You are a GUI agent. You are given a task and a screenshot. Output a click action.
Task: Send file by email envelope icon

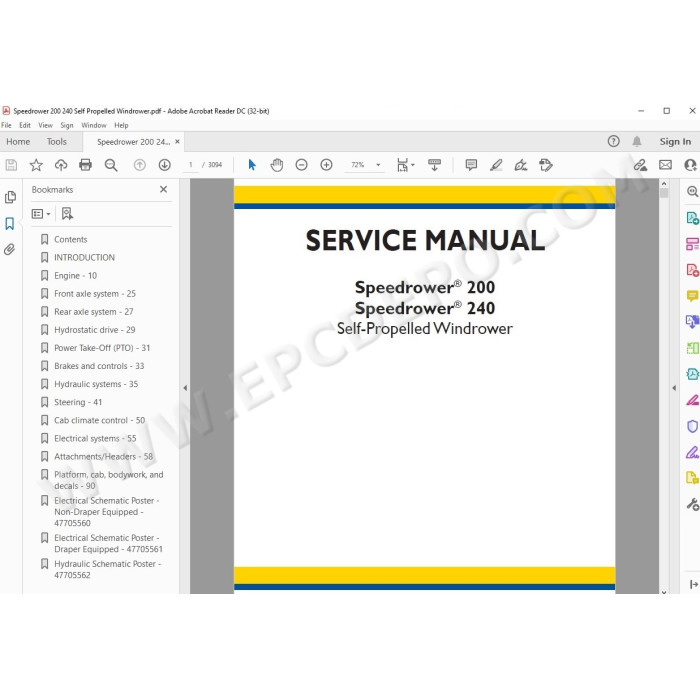coord(665,165)
